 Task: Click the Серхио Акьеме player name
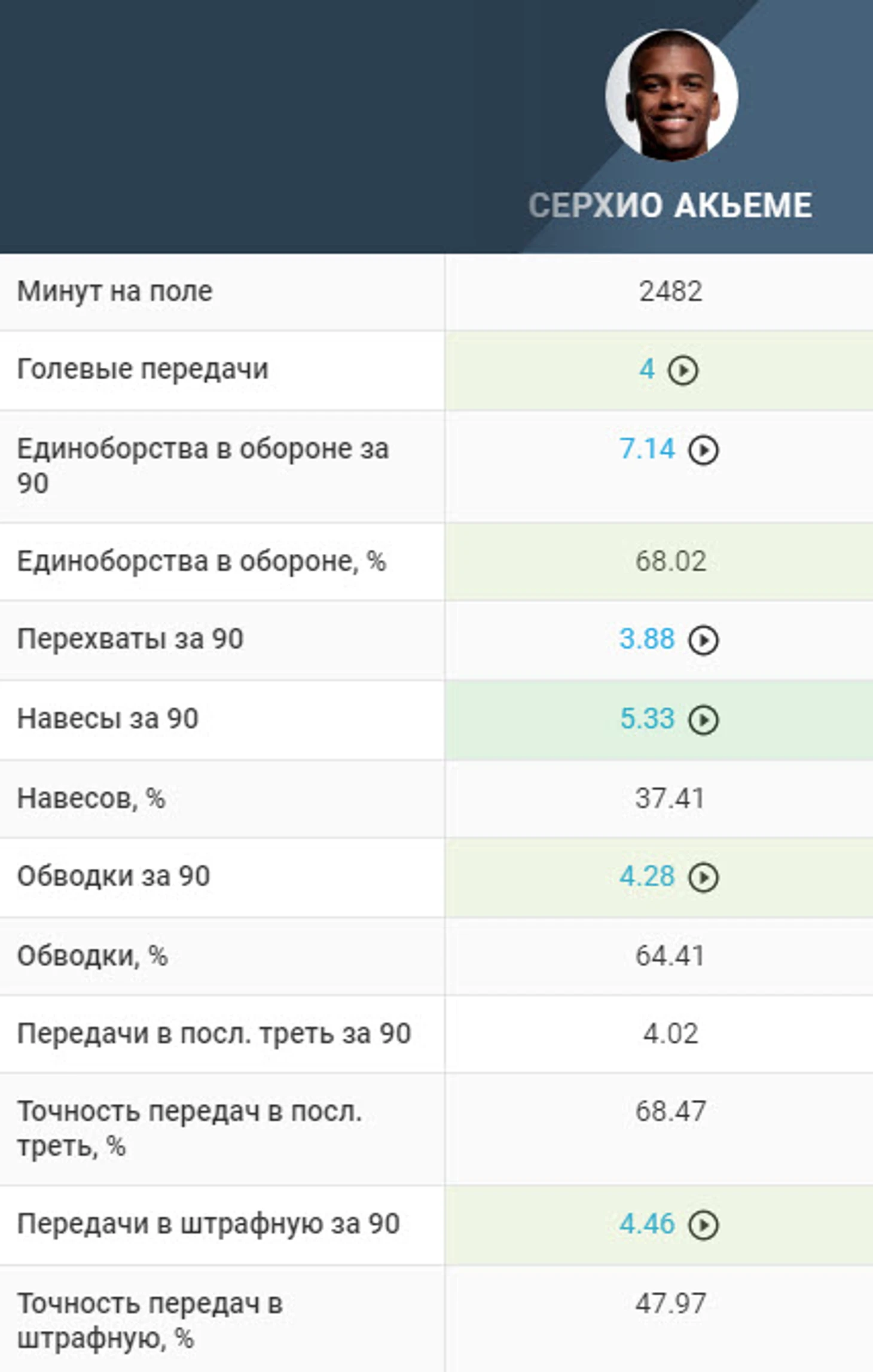pyautogui.click(x=670, y=205)
